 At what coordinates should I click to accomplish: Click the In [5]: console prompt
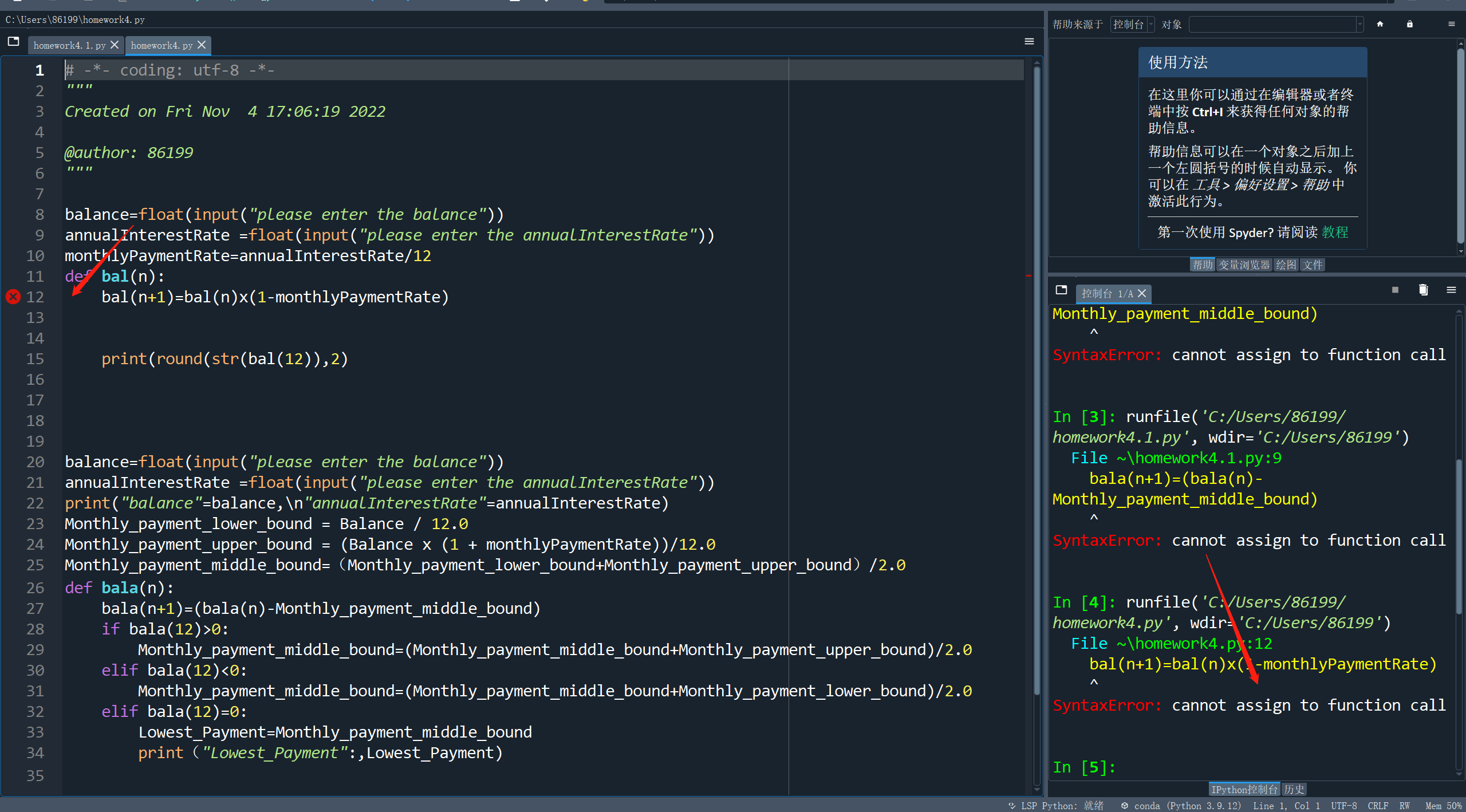point(1085,767)
